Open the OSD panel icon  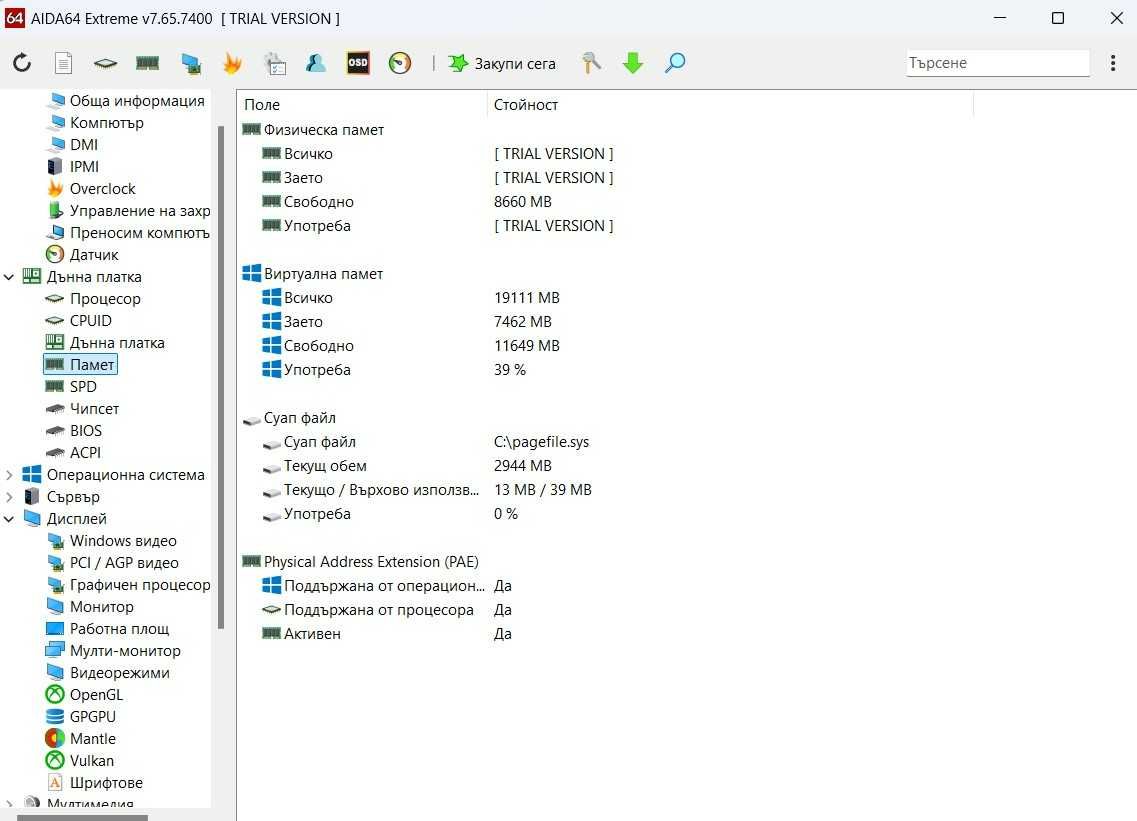click(x=357, y=63)
